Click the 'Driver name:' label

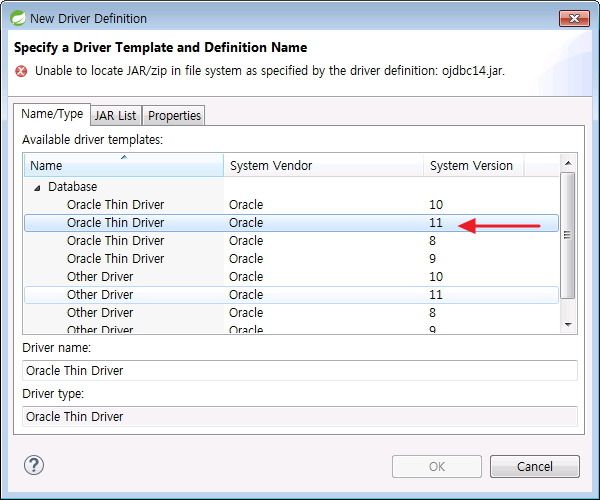(x=56, y=347)
